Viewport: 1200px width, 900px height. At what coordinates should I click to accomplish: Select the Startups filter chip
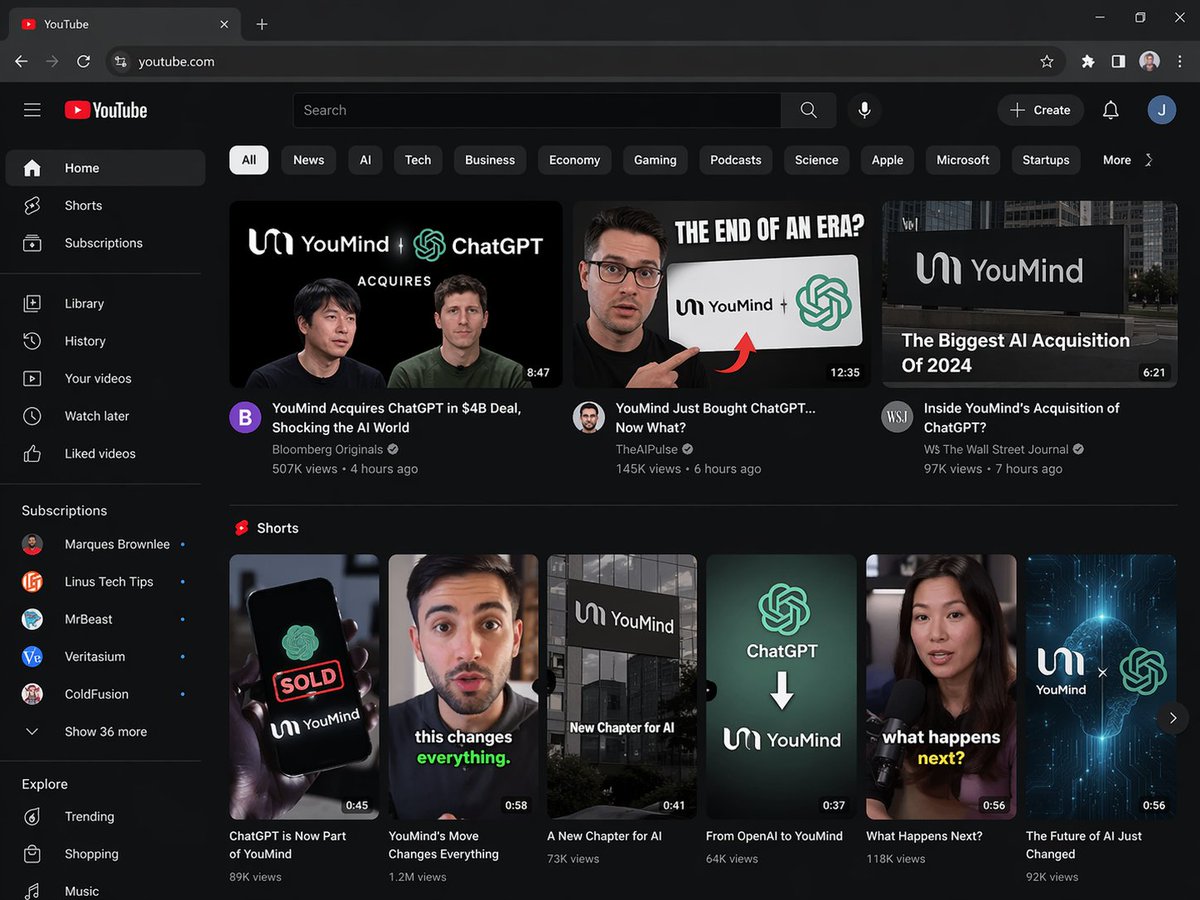coord(1046,160)
